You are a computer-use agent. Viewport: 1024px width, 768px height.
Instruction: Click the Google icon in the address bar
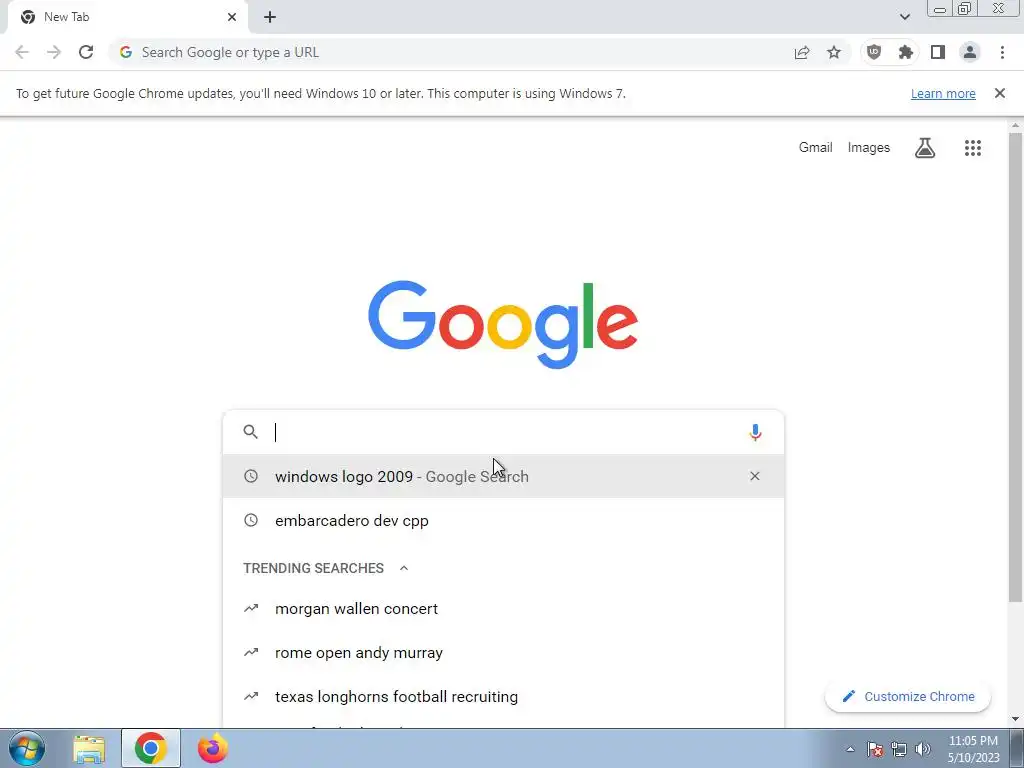[126, 52]
